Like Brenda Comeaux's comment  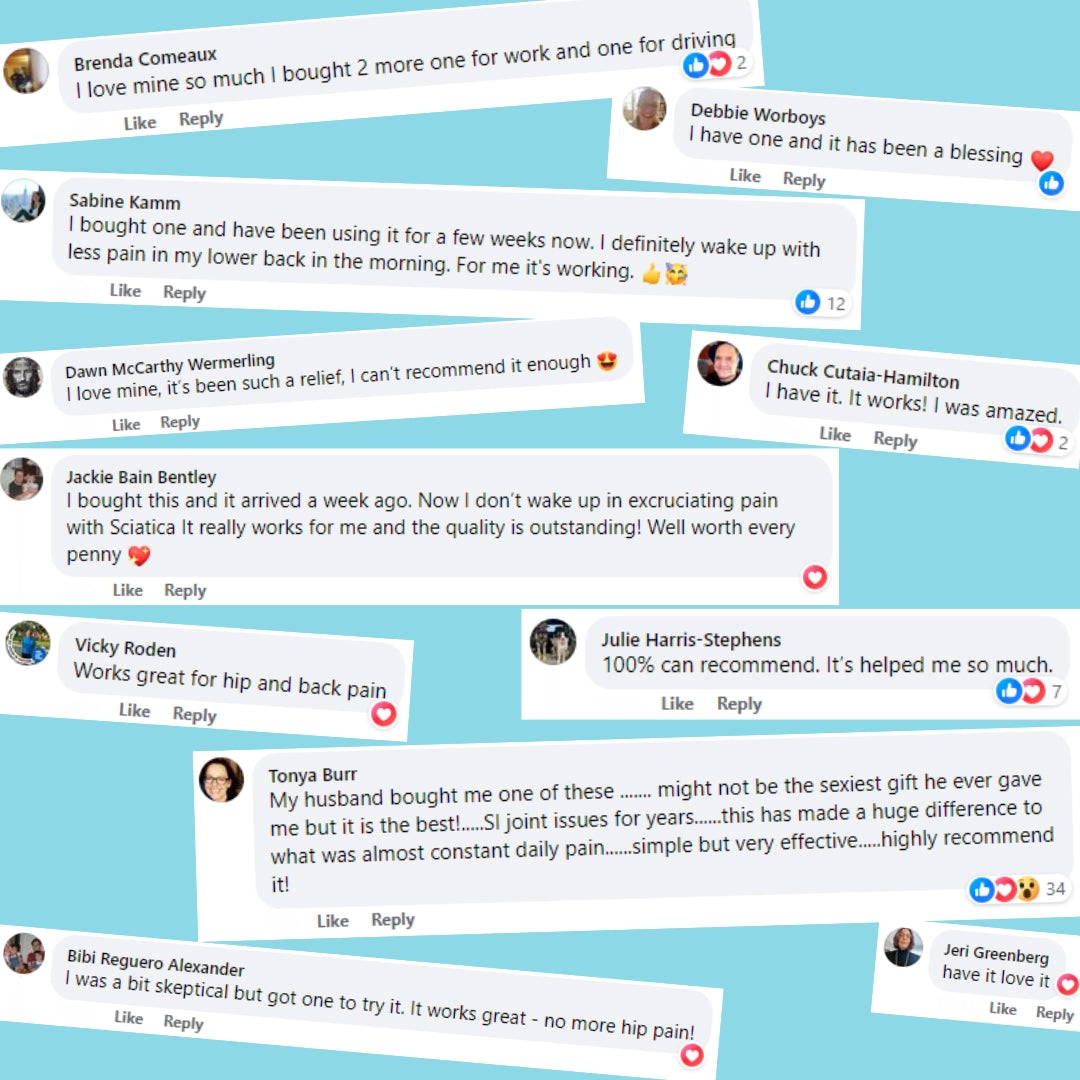point(140,123)
